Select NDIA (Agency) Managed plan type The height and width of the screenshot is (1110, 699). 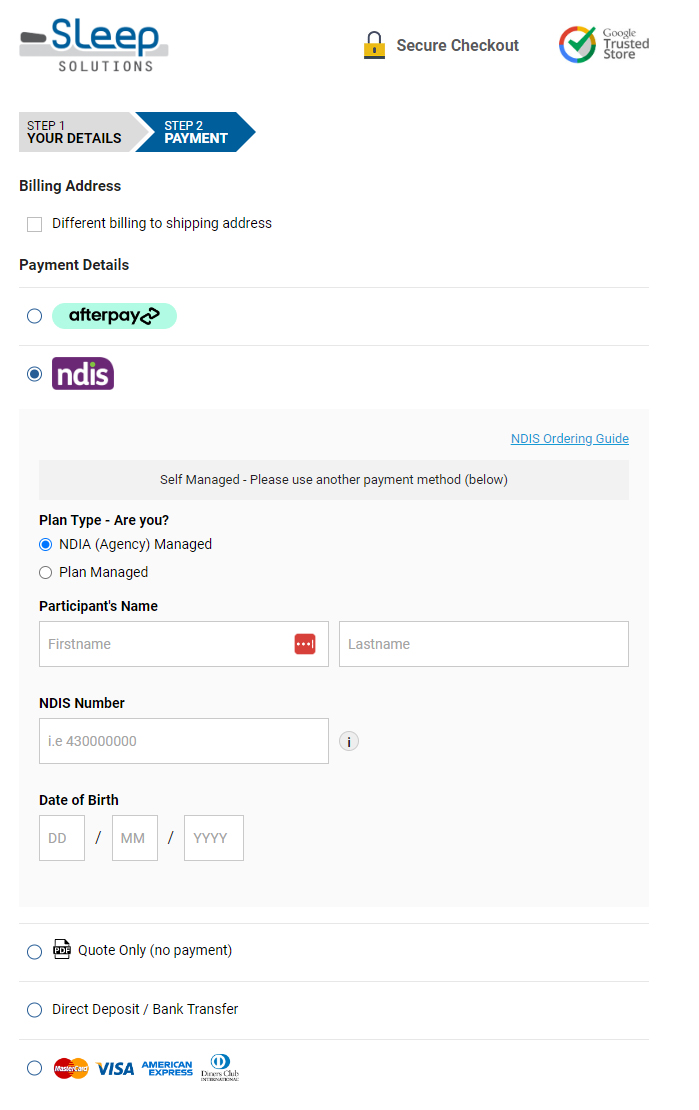pos(45,544)
